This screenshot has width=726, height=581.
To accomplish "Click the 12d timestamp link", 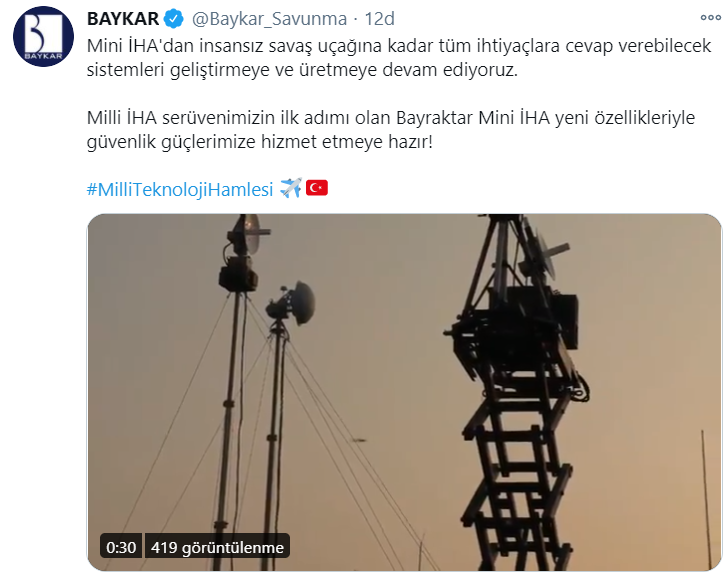I will point(379,19).
